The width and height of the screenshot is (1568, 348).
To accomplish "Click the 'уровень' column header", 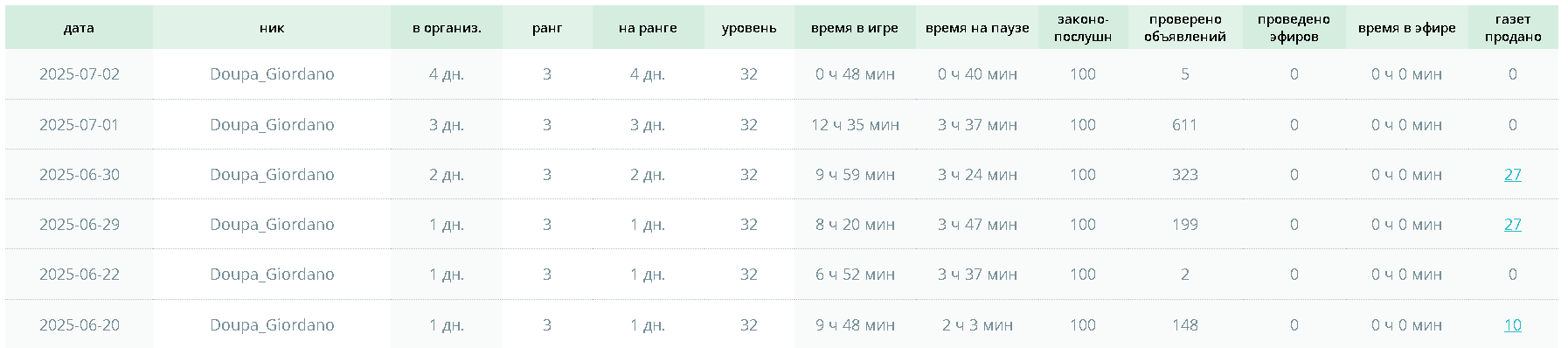I will 749,28.
